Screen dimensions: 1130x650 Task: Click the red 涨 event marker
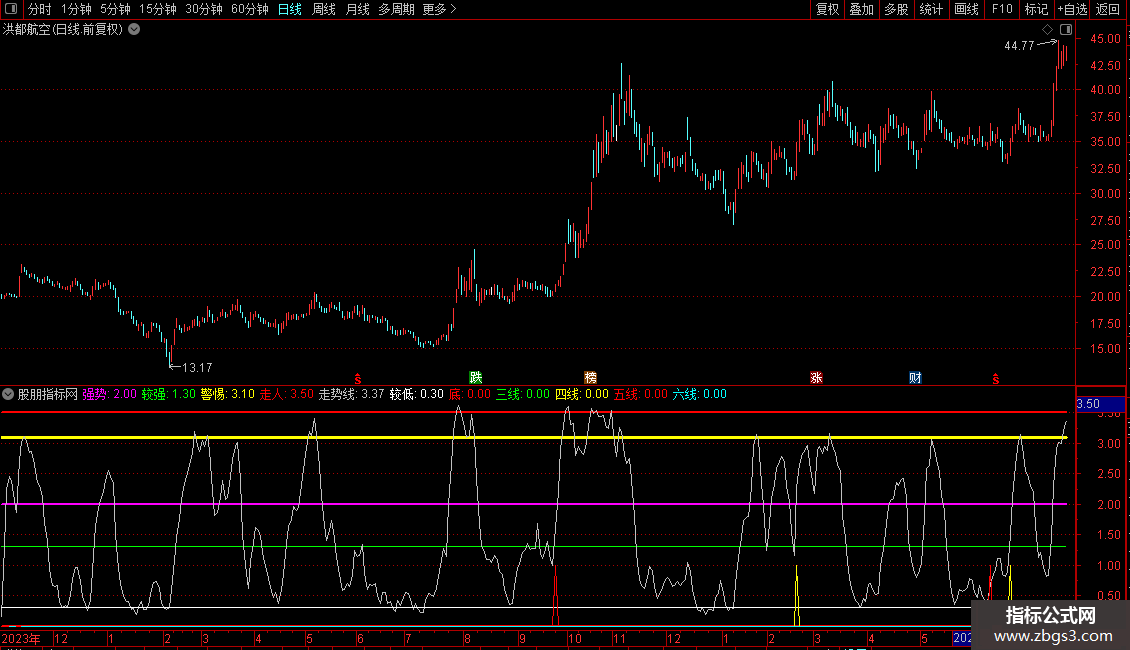[x=816, y=378]
